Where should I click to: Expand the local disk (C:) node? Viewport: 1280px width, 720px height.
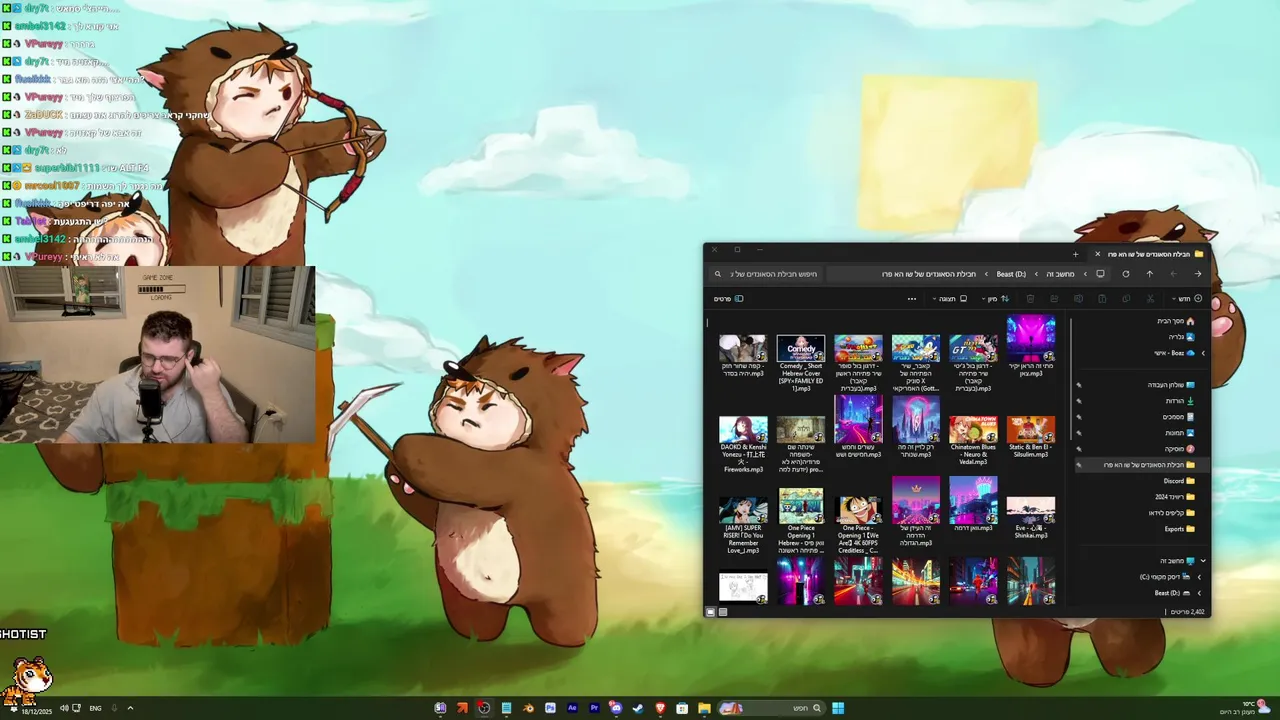(1199, 577)
